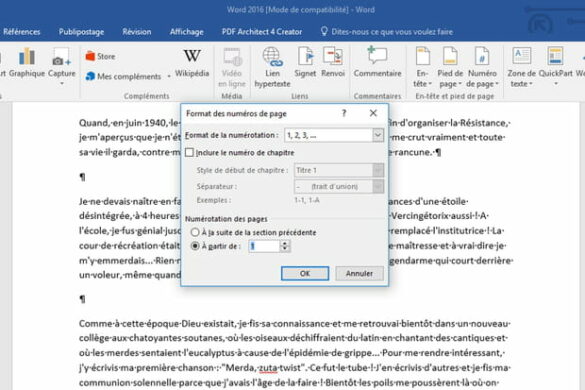Select the À partir de radio button
Viewport: 585px width, 390px height.
click(x=195, y=246)
